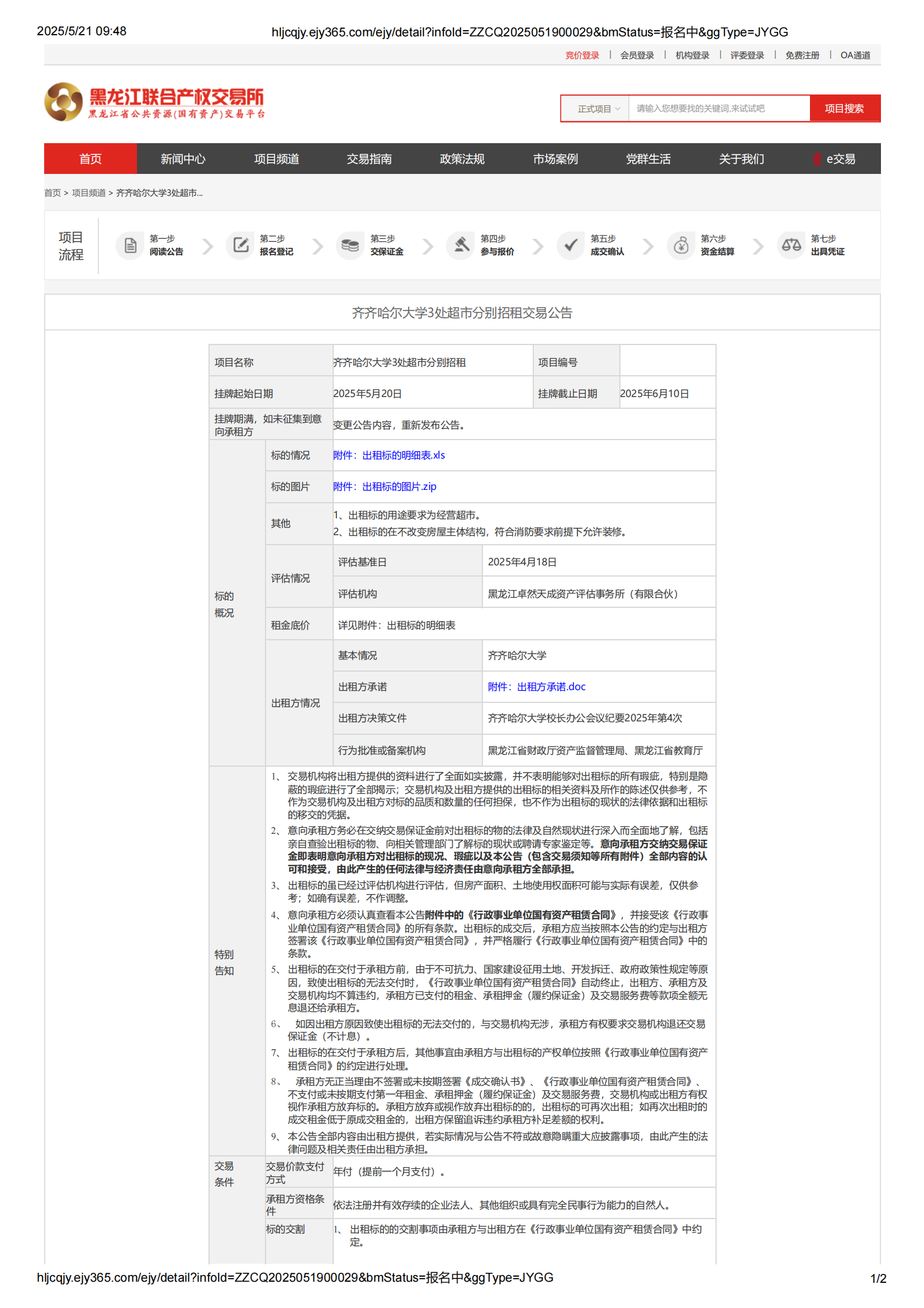The width and height of the screenshot is (924, 1308).
Task: Download the 出租标的明细表.xls attachment
Action: [x=389, y=455]
